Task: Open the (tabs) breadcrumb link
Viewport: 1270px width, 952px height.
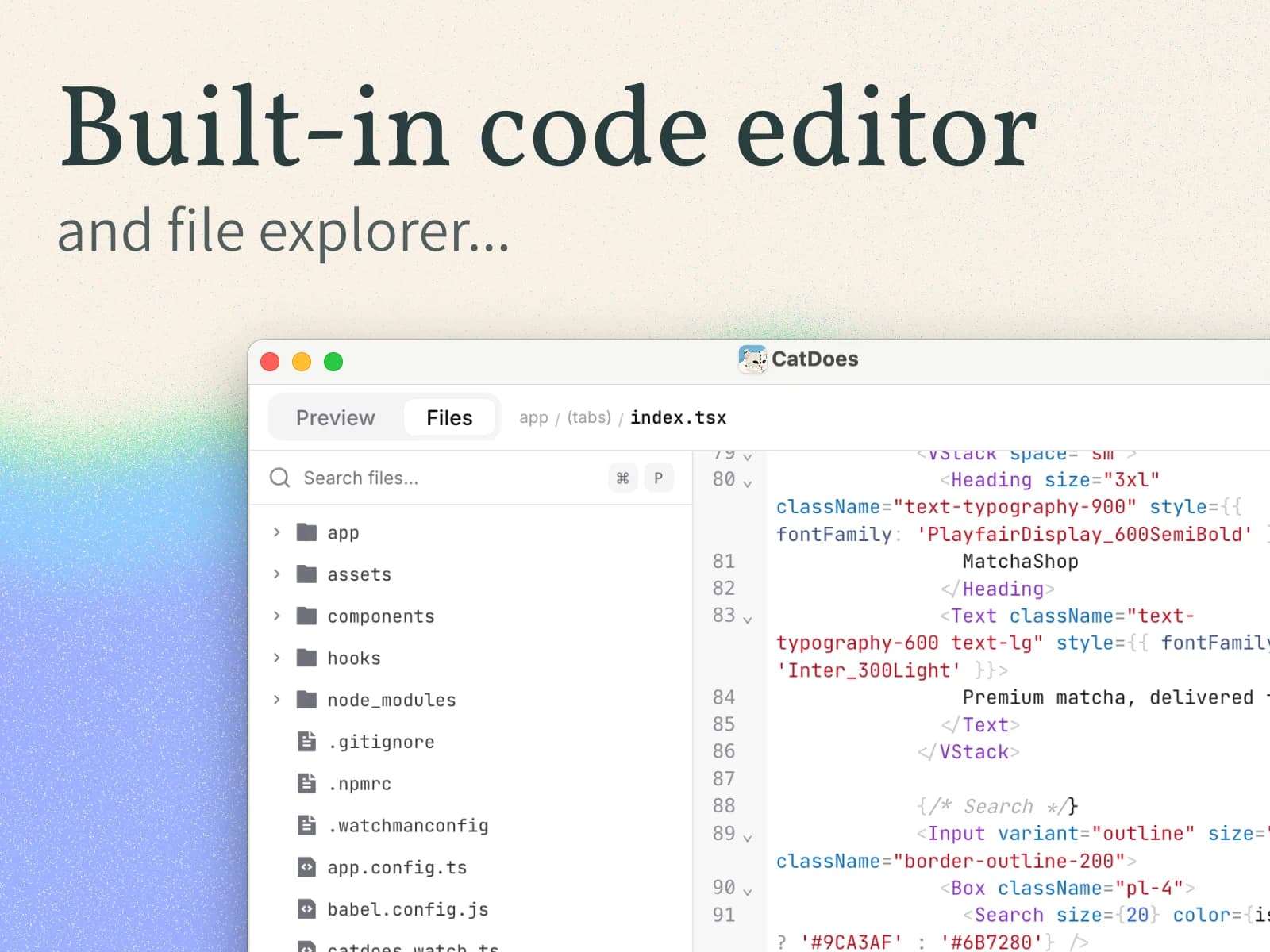Action: [589, 417]
